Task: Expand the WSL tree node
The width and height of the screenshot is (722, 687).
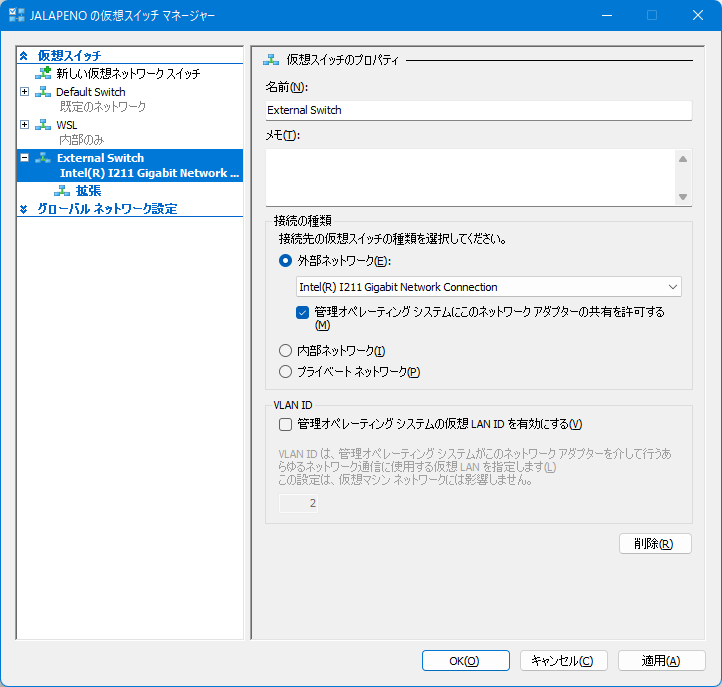Action: 25,125
